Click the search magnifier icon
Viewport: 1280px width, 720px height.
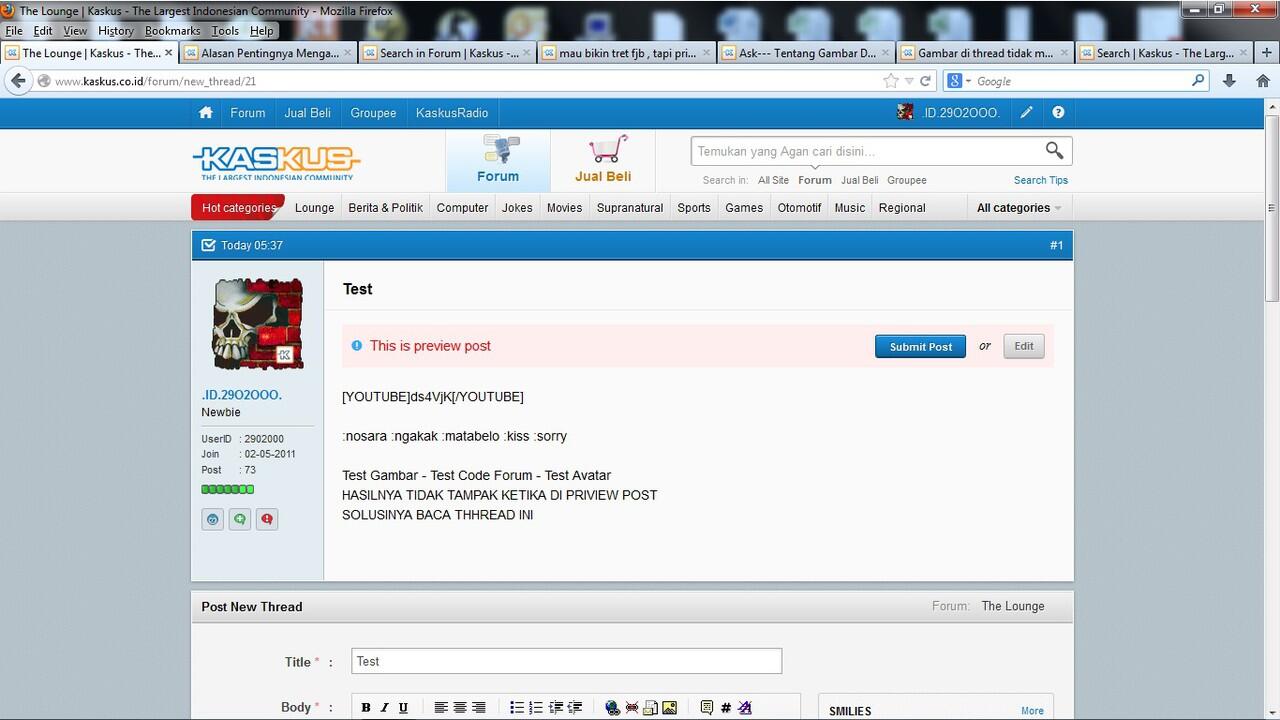[1054, 151]
